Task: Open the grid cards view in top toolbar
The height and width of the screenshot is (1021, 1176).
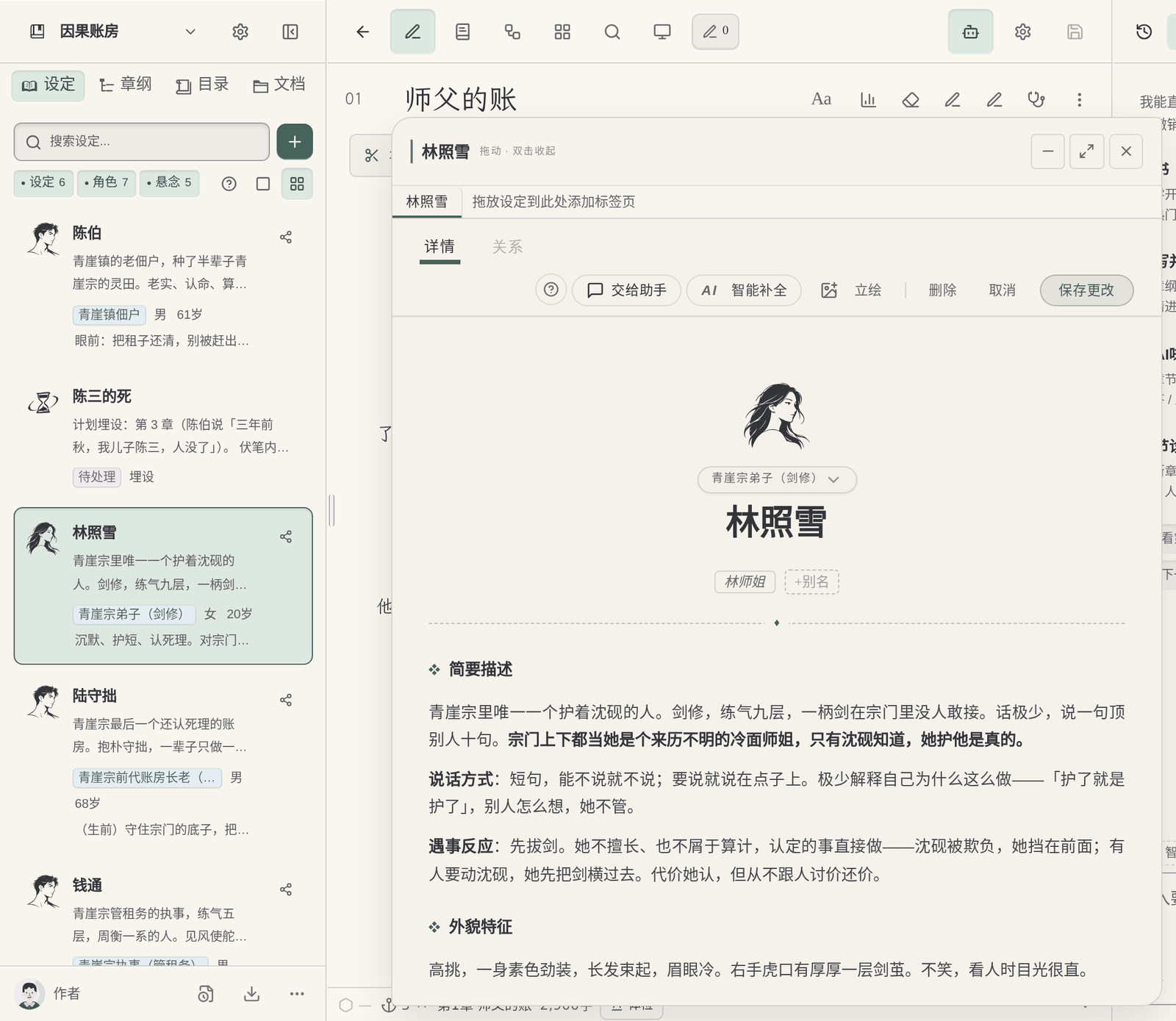Action: (x=562, y=32)
